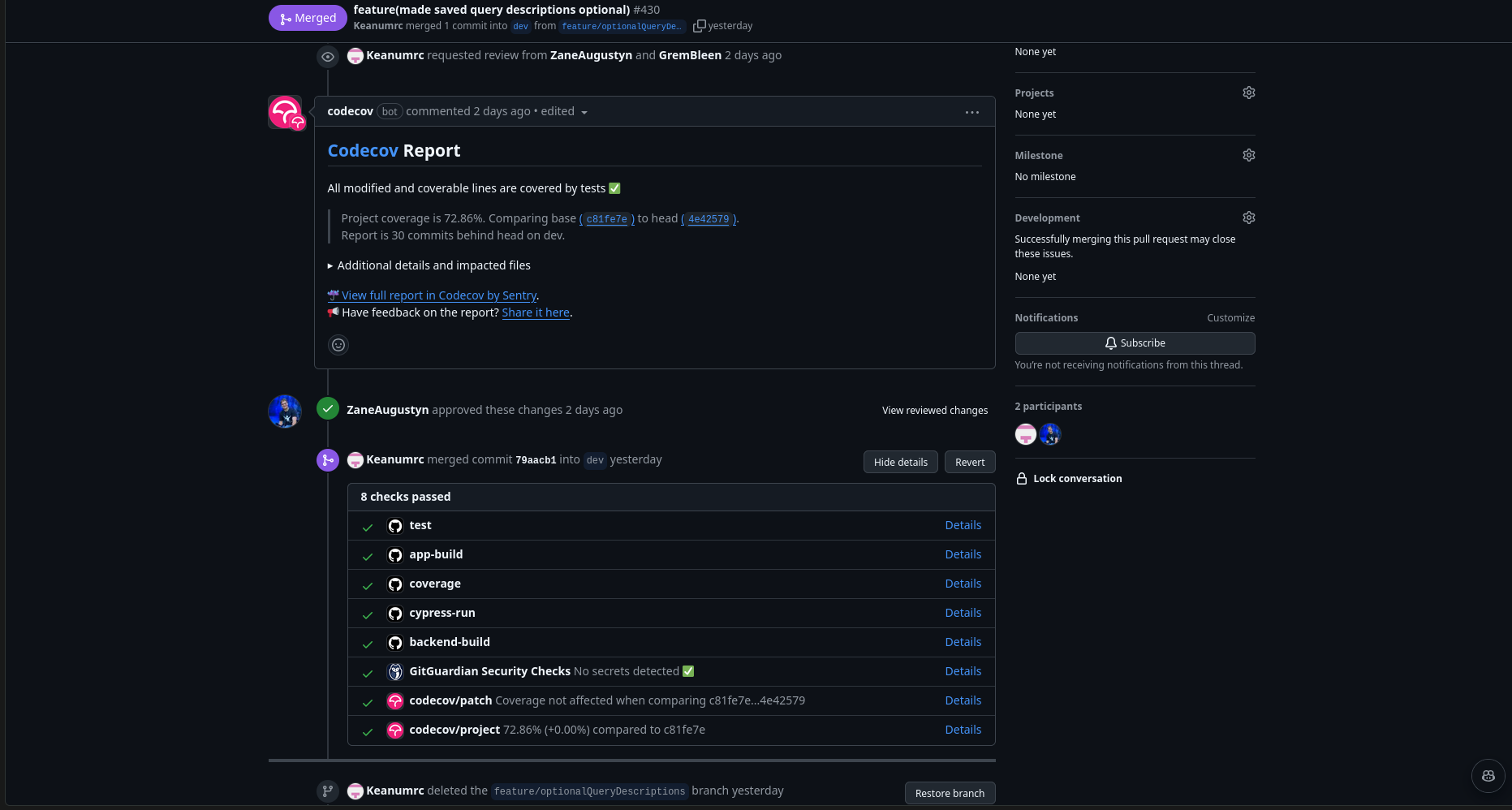Expand Additional details and impacted files
Image resolution: width=1512 pixels, height=810 pixels.
pos(429,265)
